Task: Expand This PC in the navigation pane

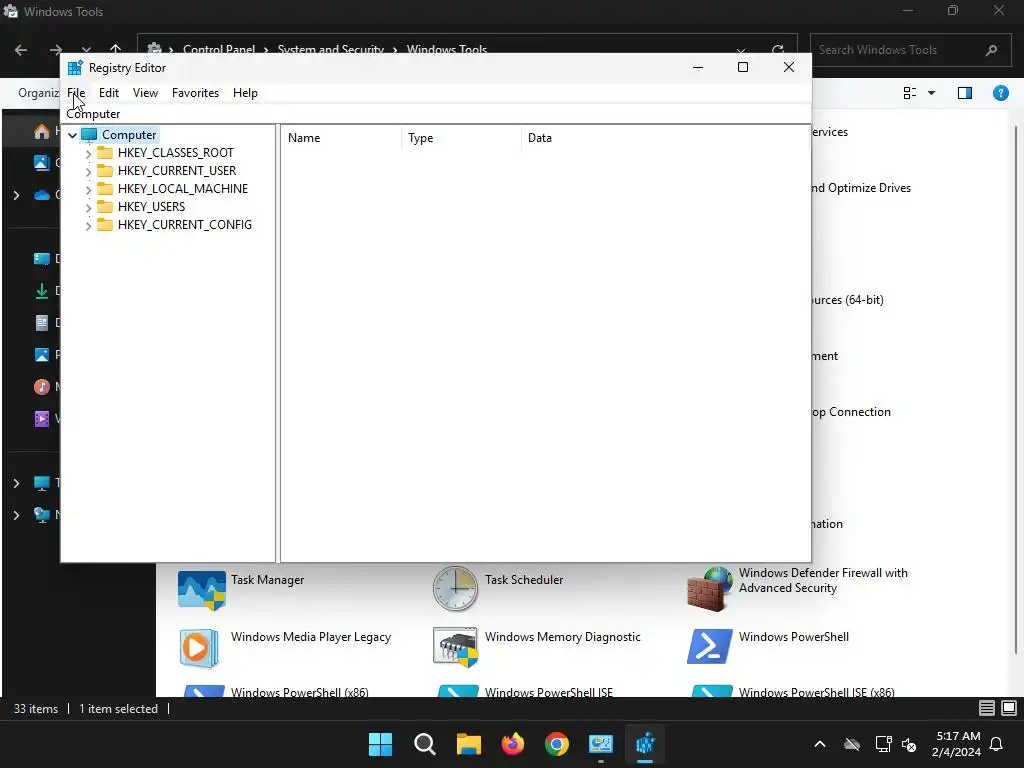Action: point(16,483)
